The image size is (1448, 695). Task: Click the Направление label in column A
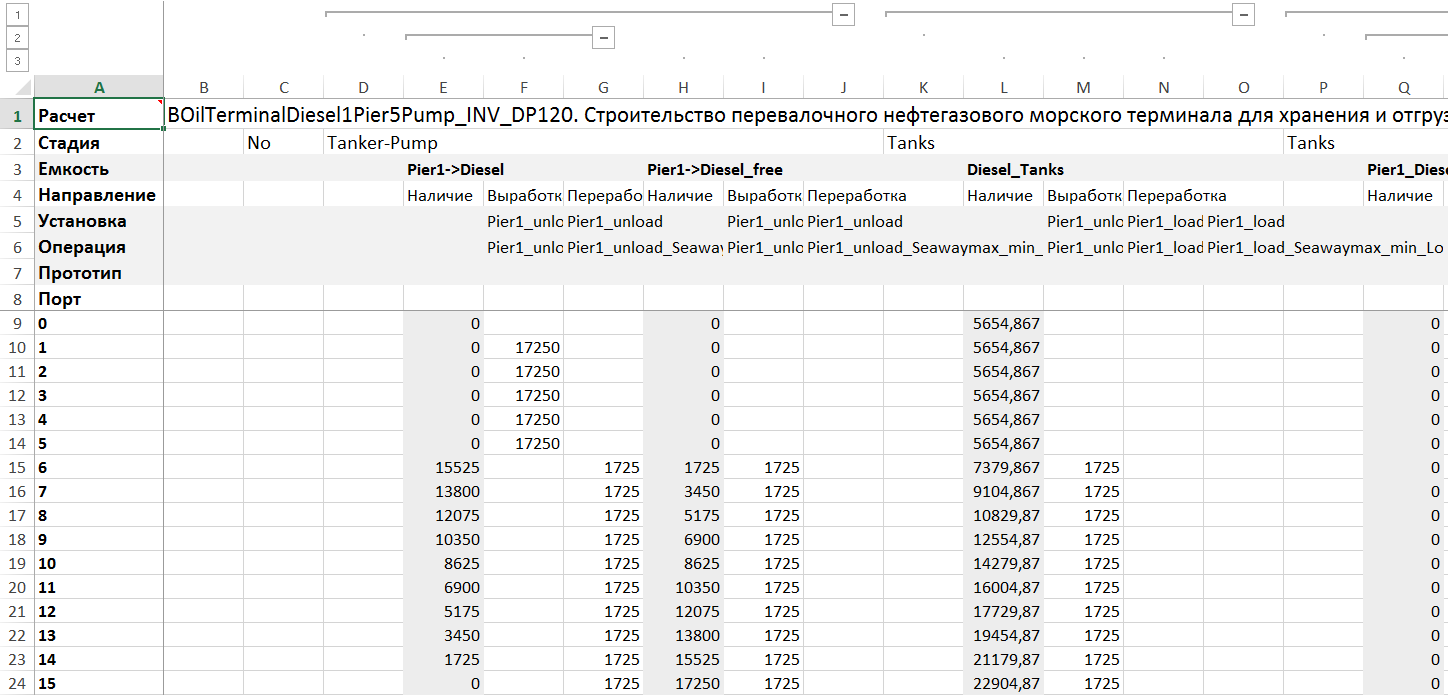(x=97, y=195)
